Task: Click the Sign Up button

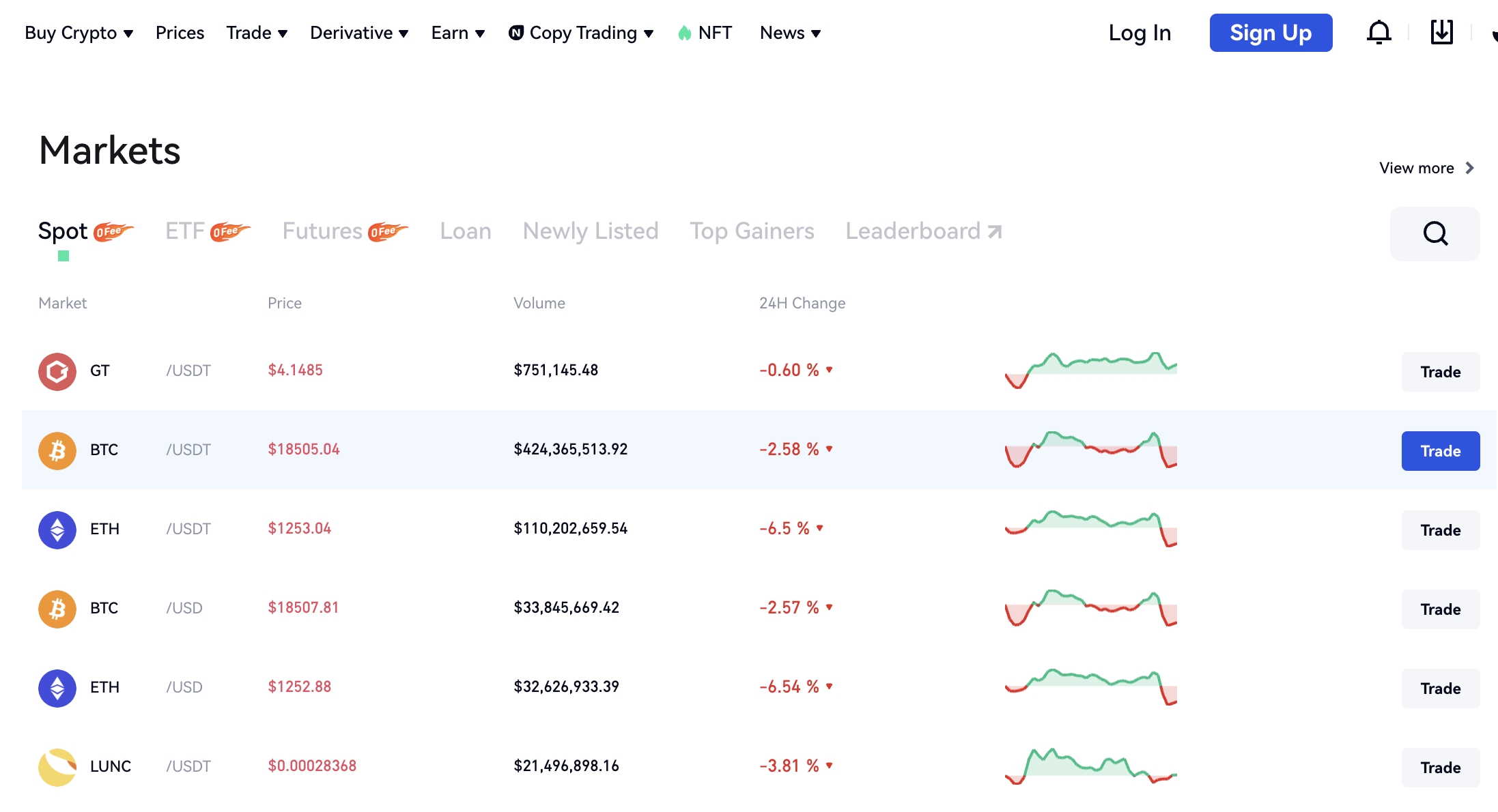Action: click(1271, 32)
